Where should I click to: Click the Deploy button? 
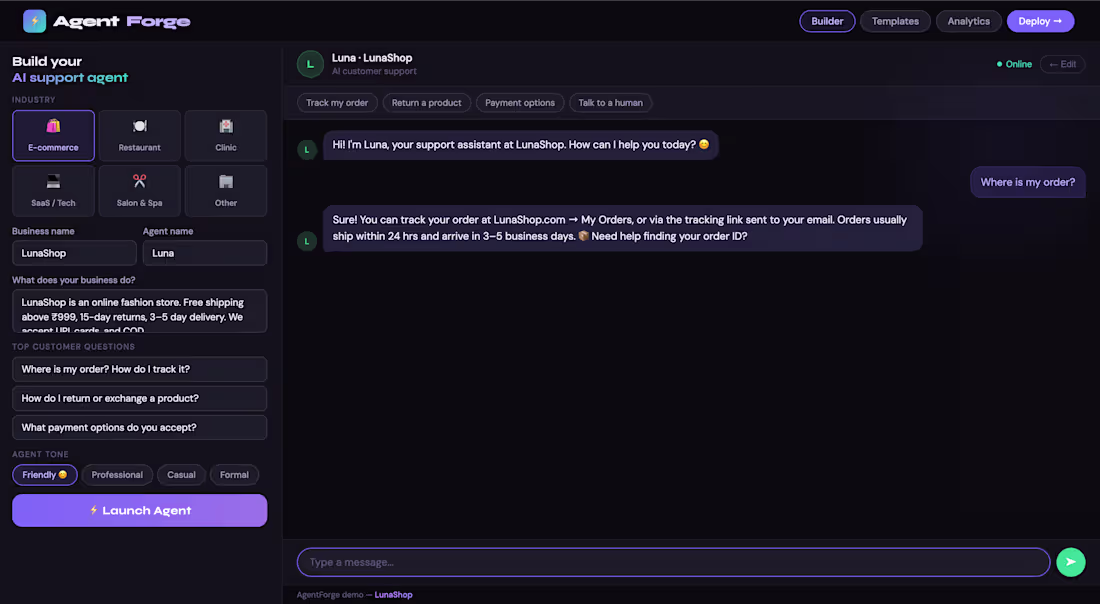1040,20
